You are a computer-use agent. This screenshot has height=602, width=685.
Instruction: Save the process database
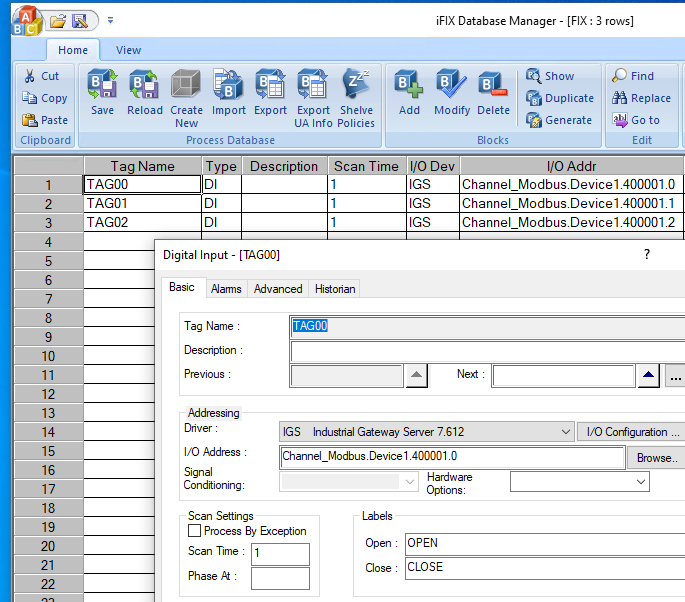(102, 92)
